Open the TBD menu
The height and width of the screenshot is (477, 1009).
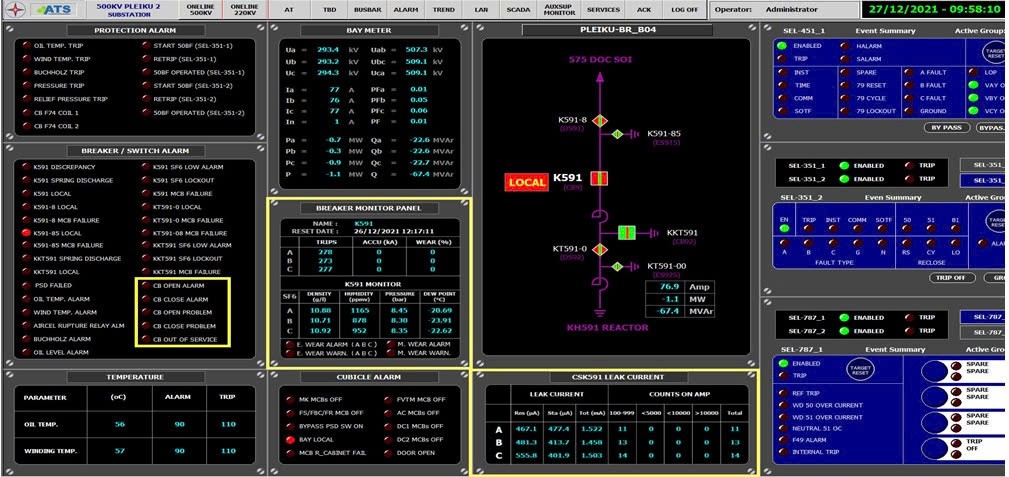[x=329, y=10]
